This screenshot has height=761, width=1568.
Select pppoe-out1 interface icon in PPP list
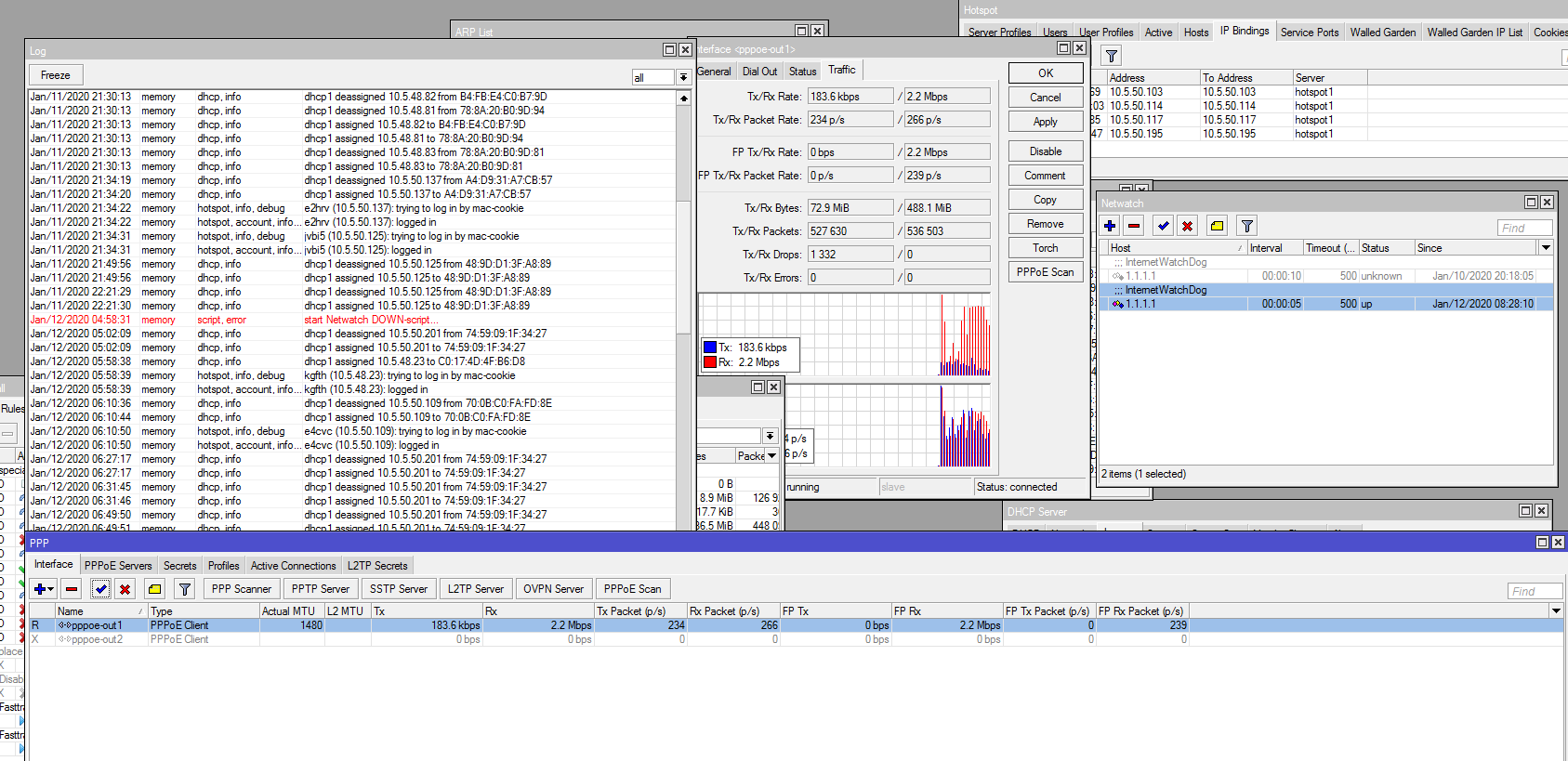[x=64, y=625]
